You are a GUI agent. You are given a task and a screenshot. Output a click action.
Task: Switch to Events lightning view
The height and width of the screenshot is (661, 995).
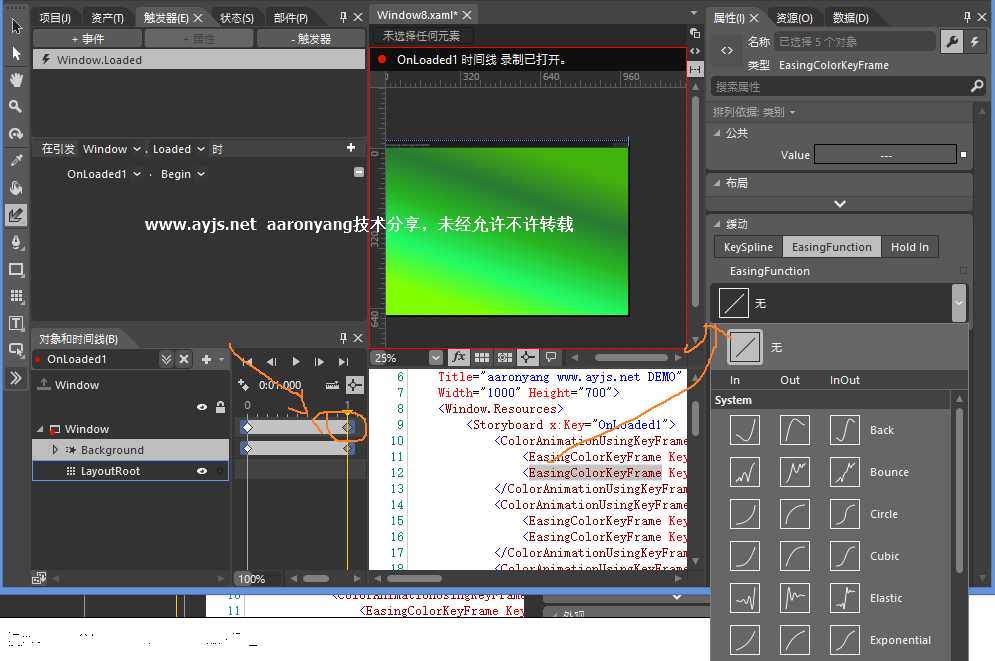[975, 42]
